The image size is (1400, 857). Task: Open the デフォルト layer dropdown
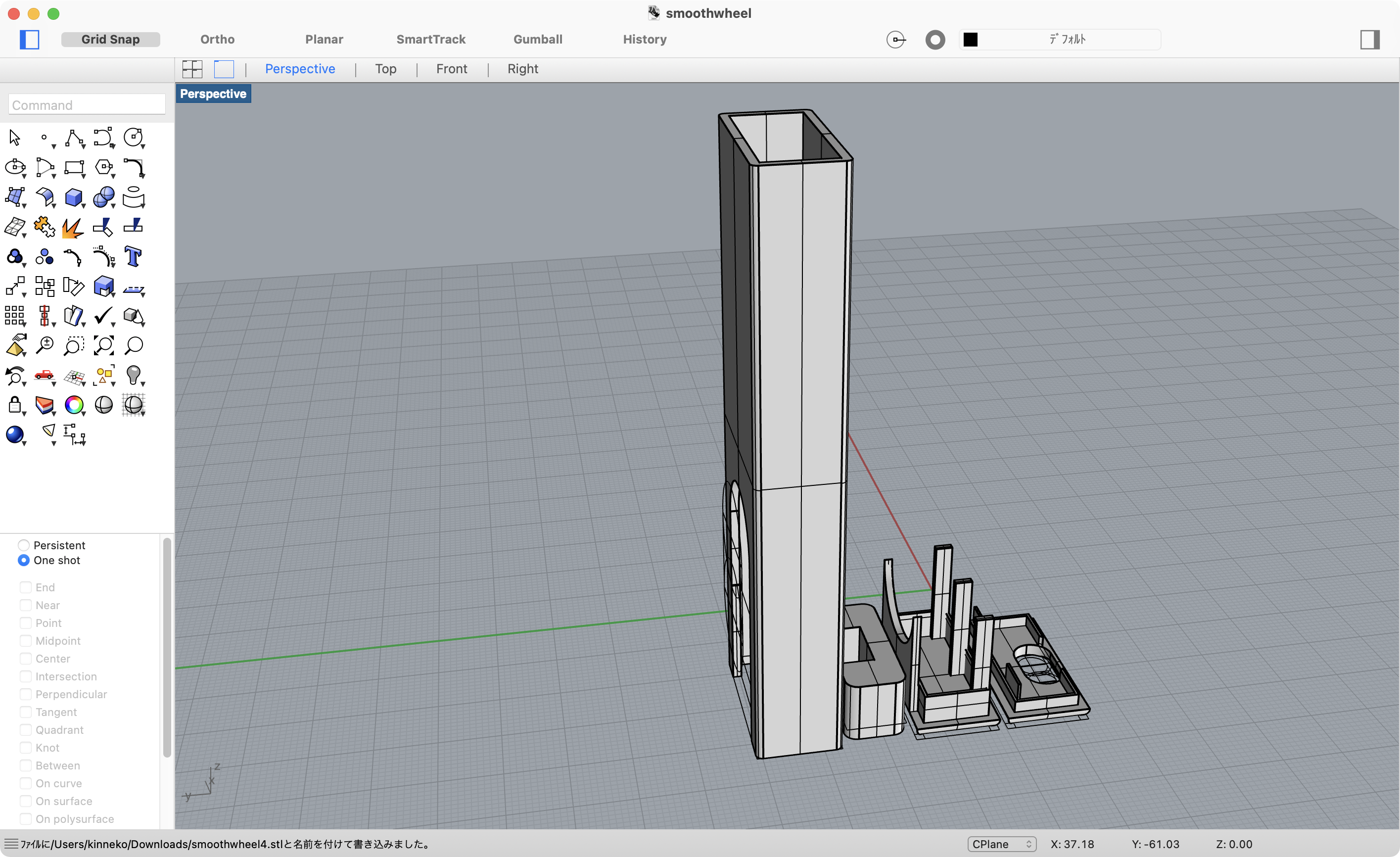[1060, 39]
